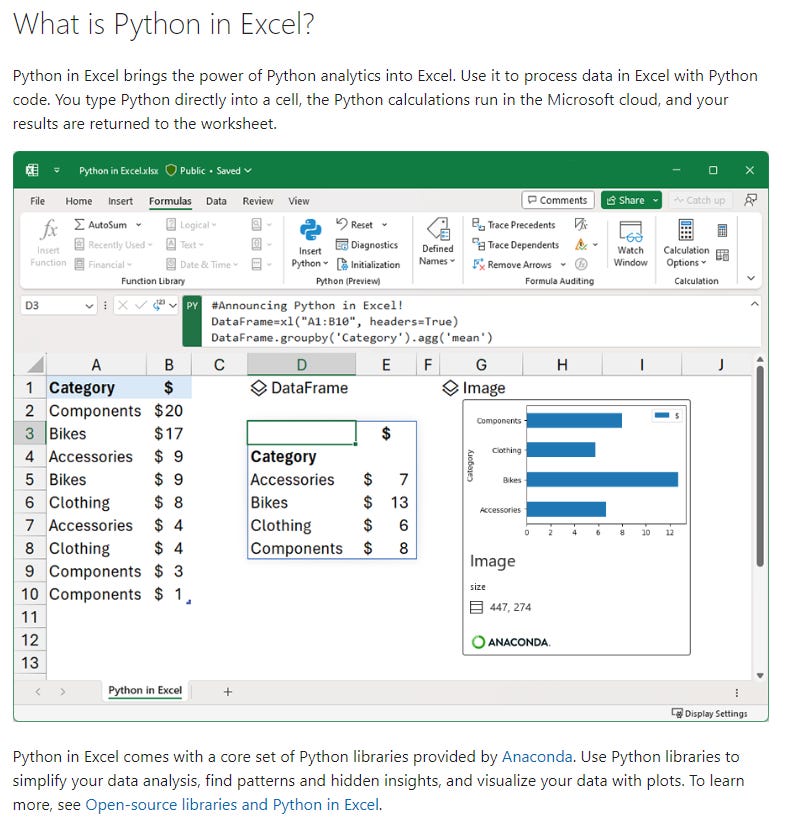The image size is (792, 828).
Task: Click Remove Arrows
Action: 512,264
